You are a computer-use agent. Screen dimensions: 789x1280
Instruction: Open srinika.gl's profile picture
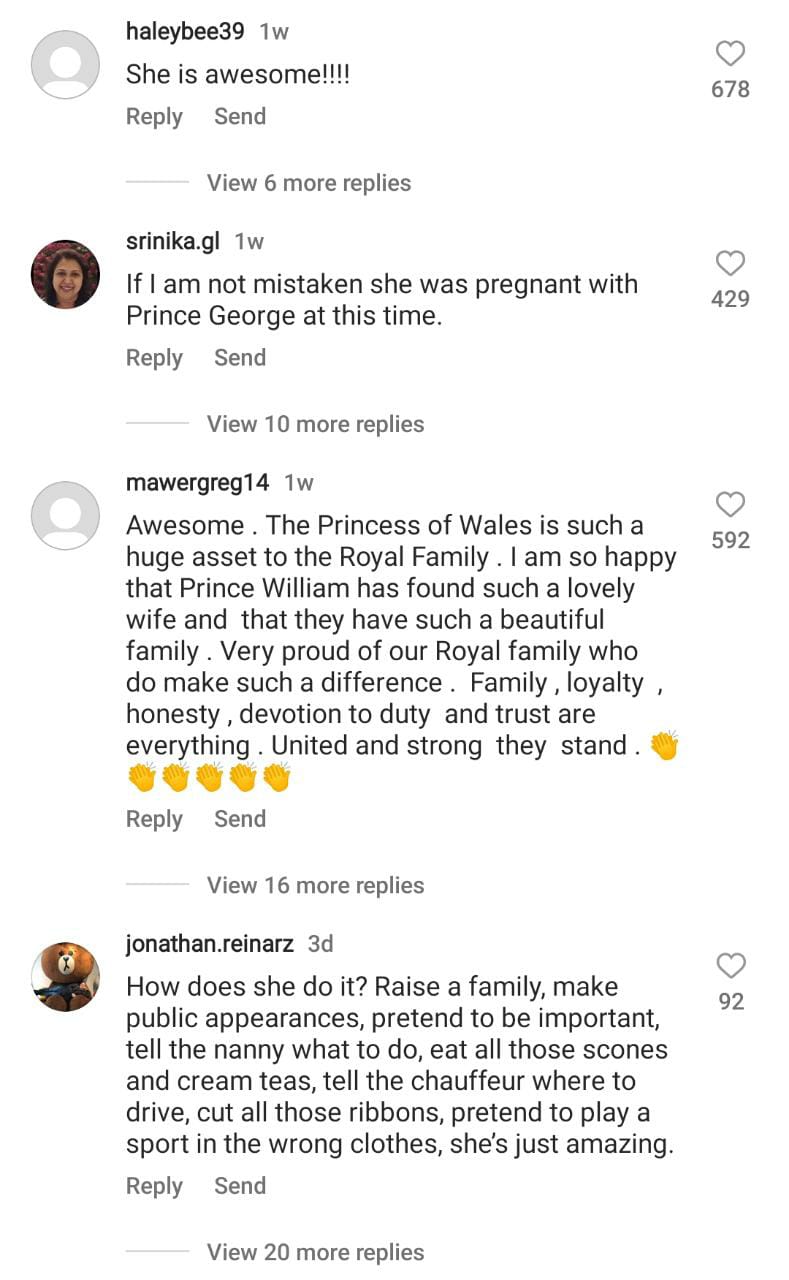66,274
